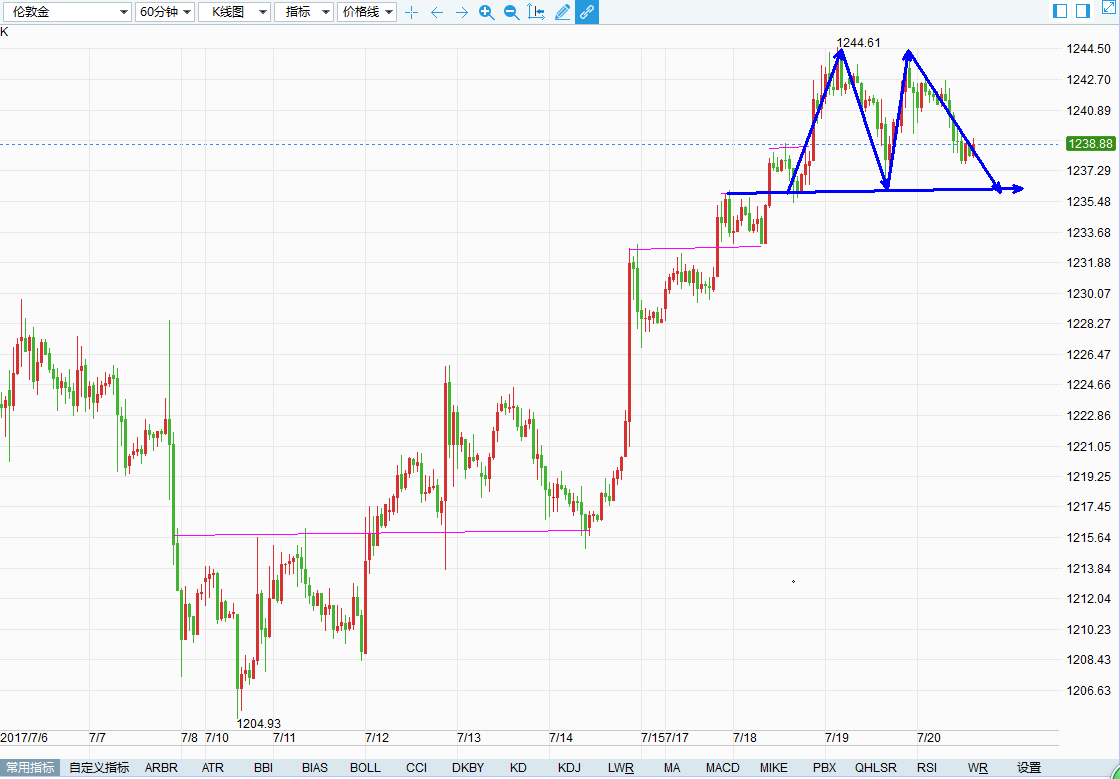The height and width of the screenshot is (779, 1120).
Task: Switch to the MACD indicator tab
Action: click(x=722, y=768)
